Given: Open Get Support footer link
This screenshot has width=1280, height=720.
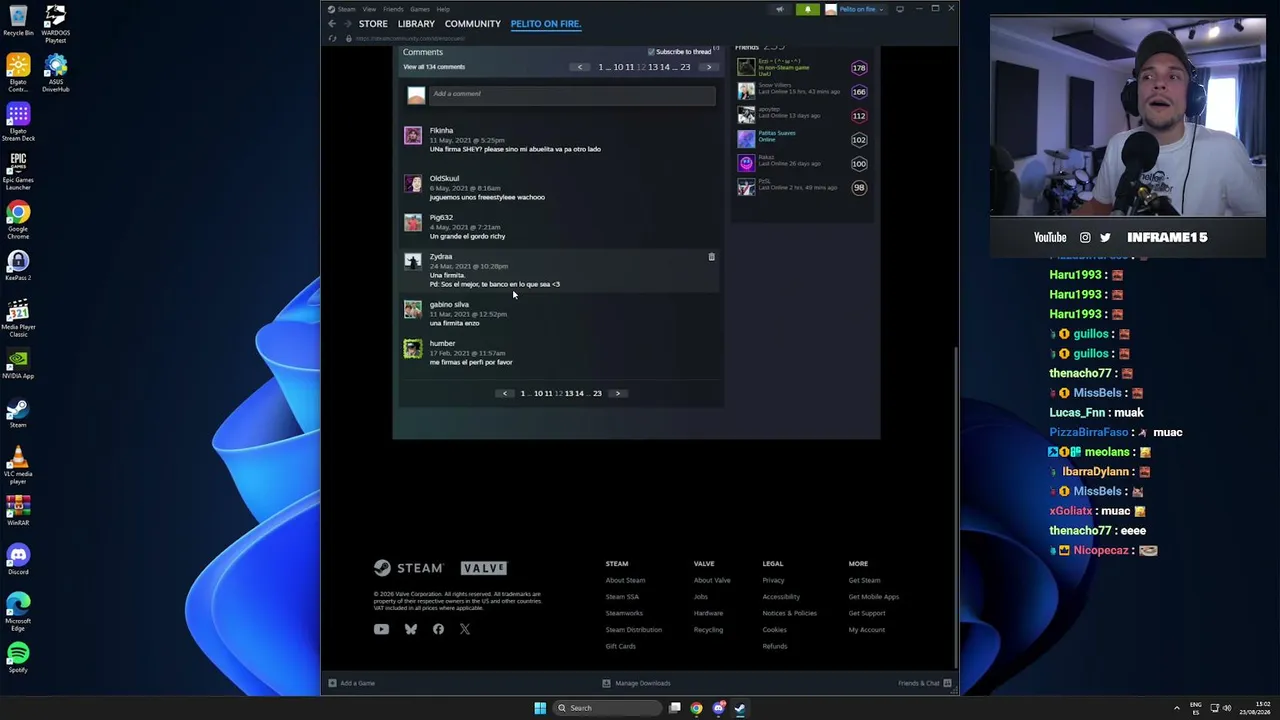Looking at the screenshot, I should click(867, 613).
